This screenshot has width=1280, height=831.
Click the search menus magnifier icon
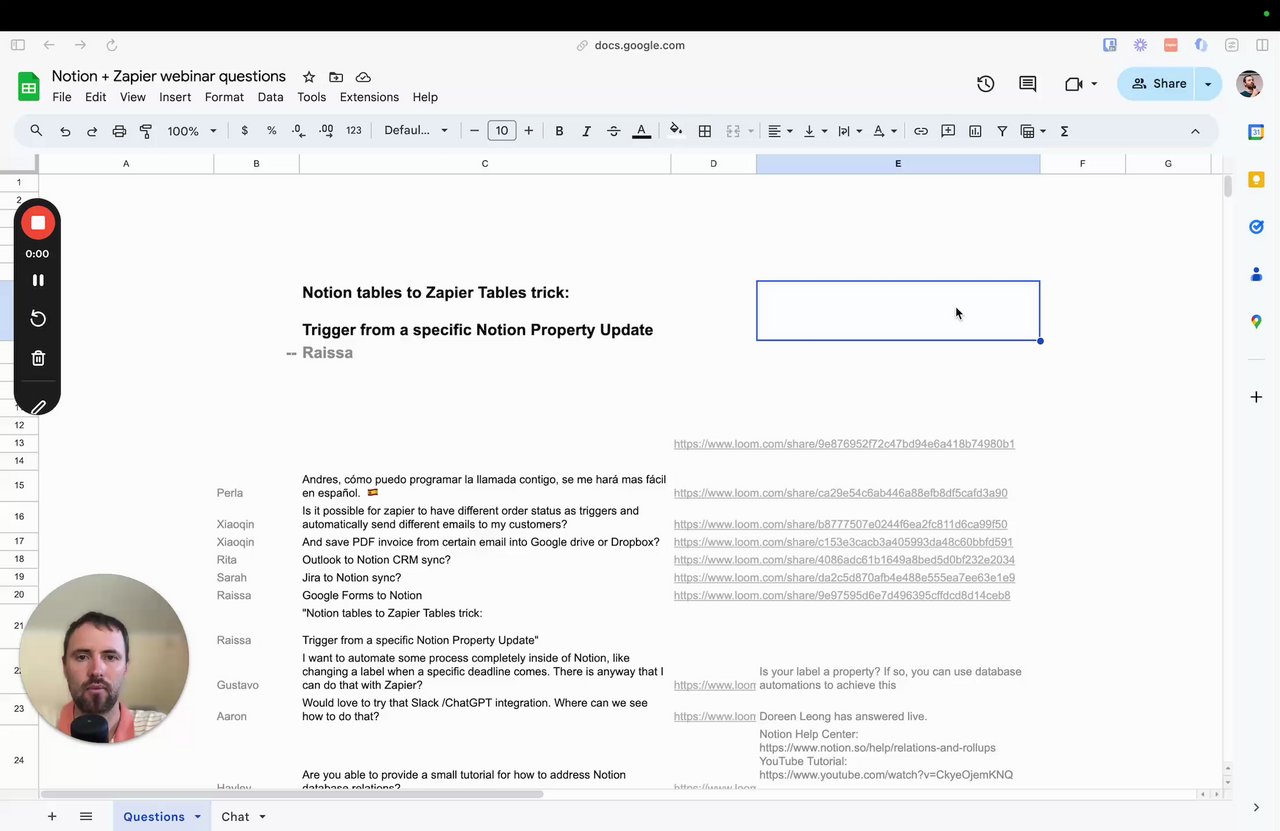point(36,131)
